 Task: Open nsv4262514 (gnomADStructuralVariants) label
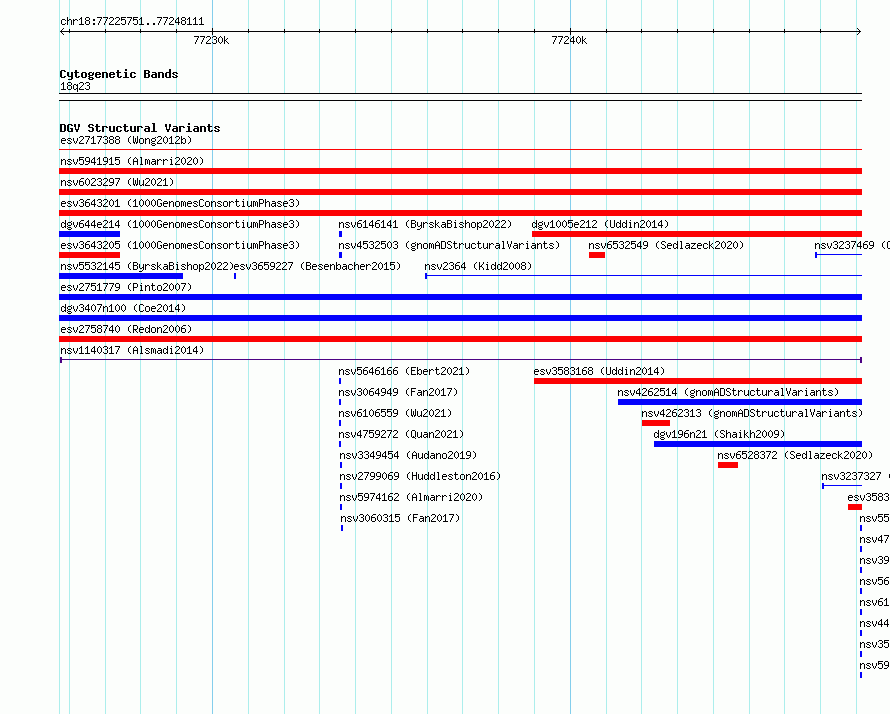pyautogui.click(x=728, y=392)
